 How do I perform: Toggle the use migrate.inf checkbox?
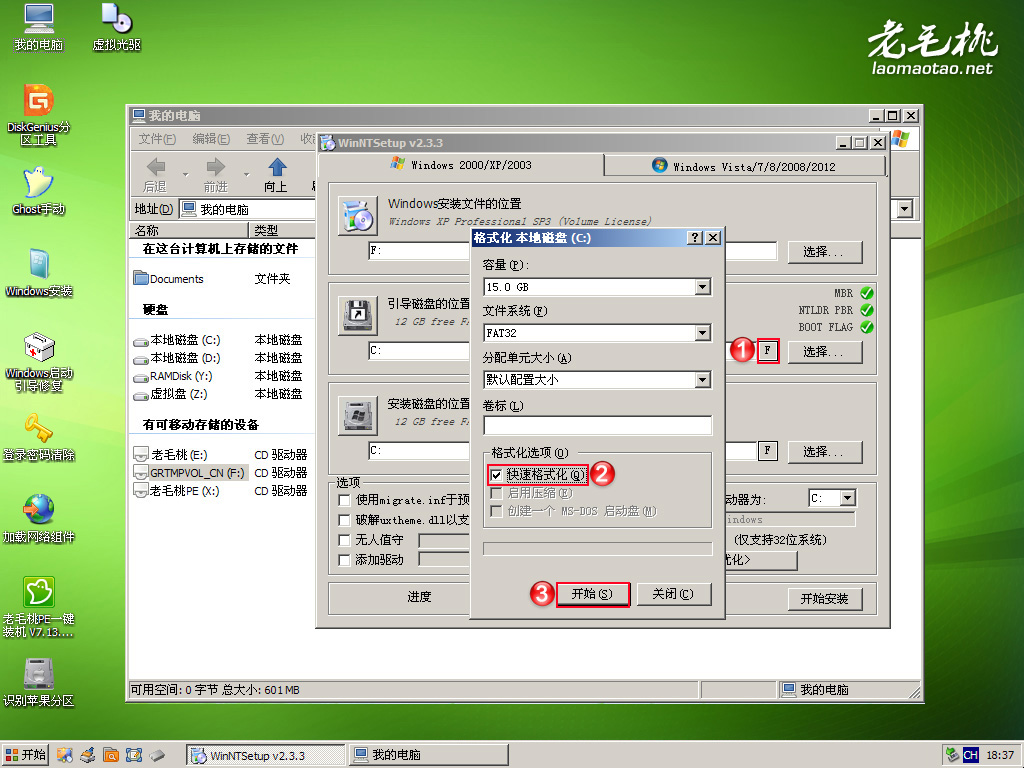click(x=344, y=500)
